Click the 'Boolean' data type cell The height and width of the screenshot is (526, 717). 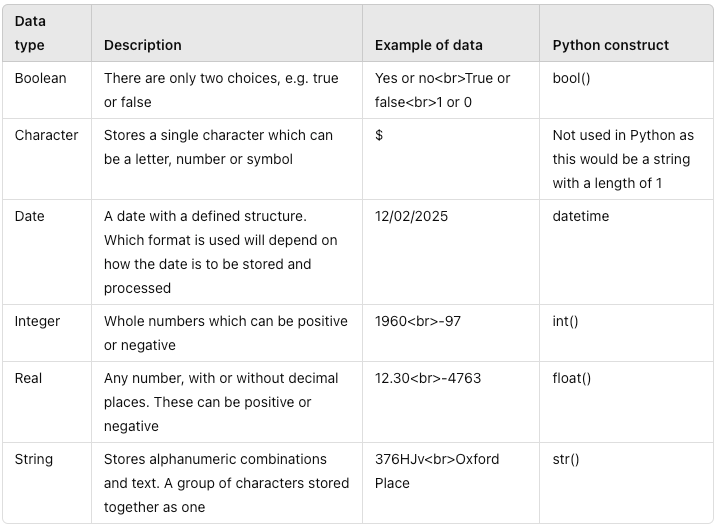click(x=40, y=78)
